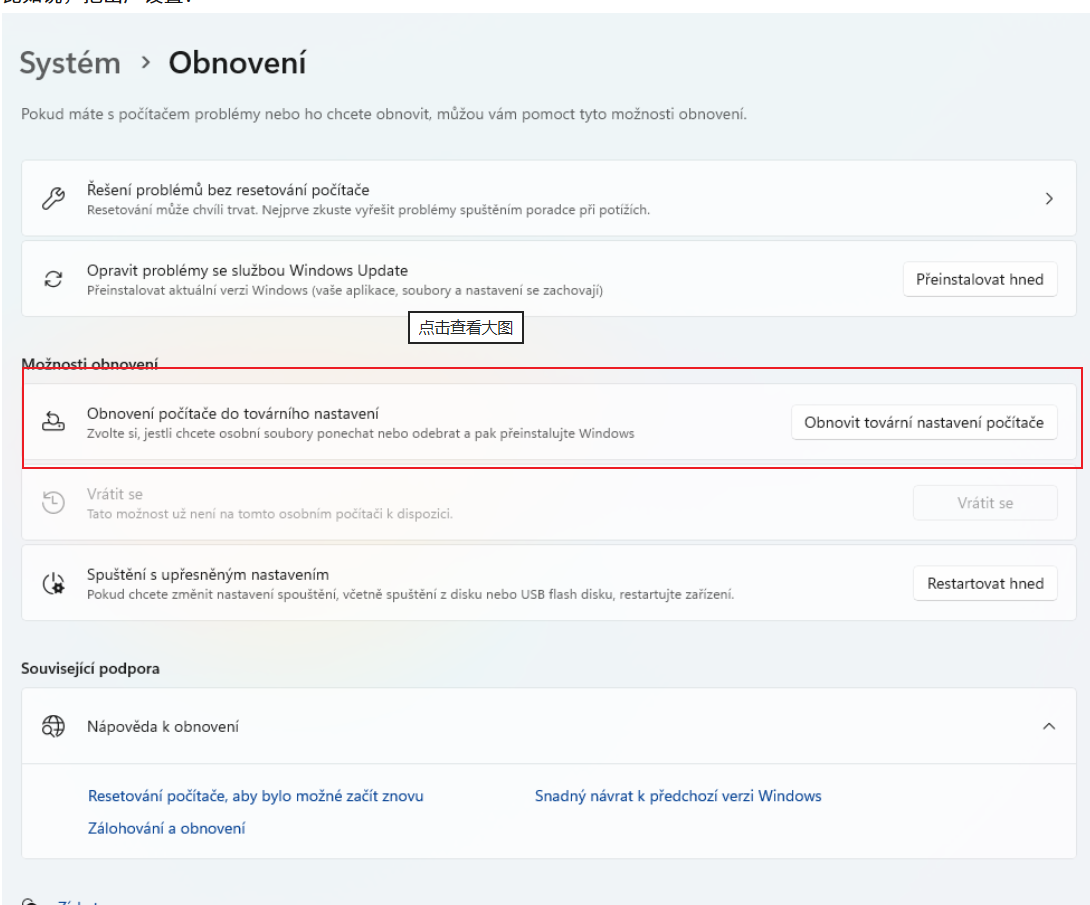This screenshot has height=905, width=1090.
Task: Click the Vrátit se row title text
Action: 115,494
